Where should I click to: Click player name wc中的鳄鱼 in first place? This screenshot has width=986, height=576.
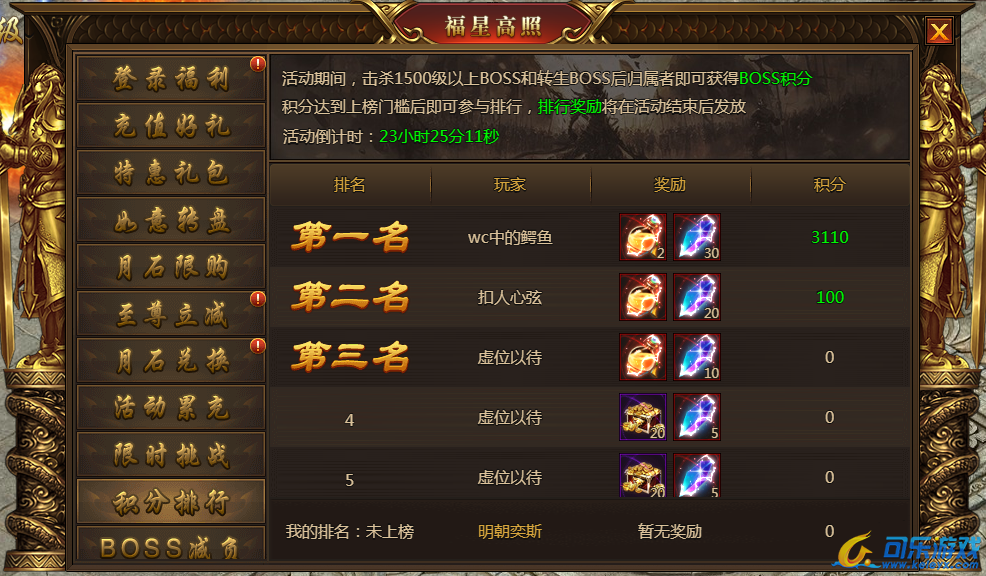point(510,238)
